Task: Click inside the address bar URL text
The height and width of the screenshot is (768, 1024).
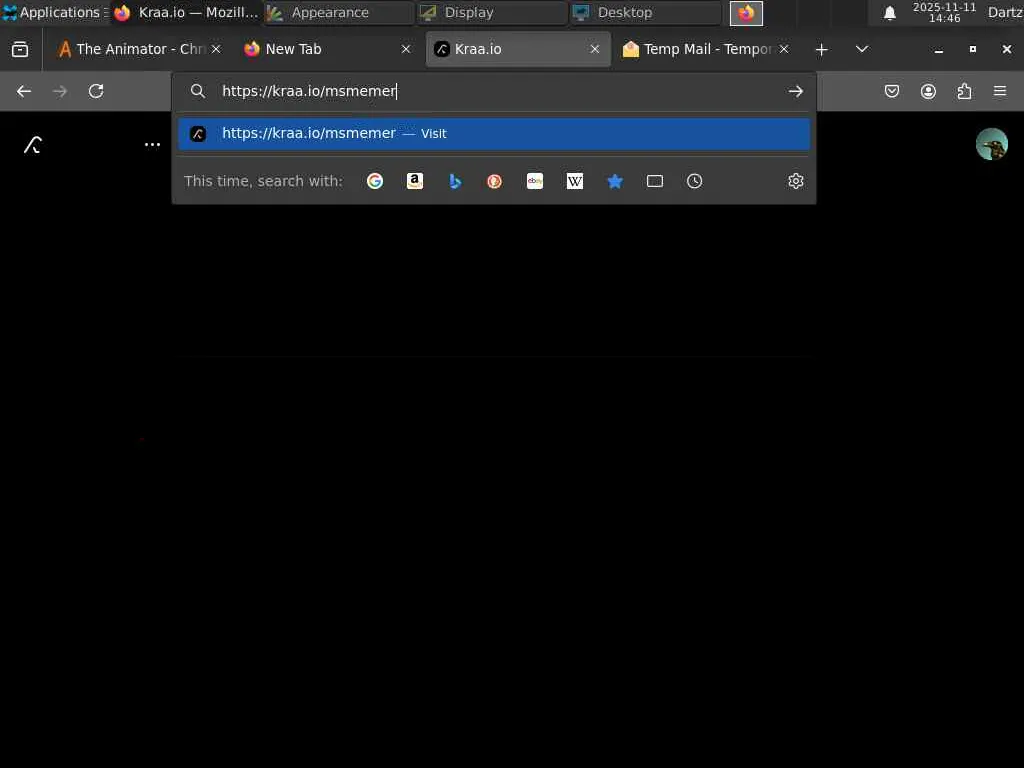Action: pyautogui.click(x=309, y=91)
